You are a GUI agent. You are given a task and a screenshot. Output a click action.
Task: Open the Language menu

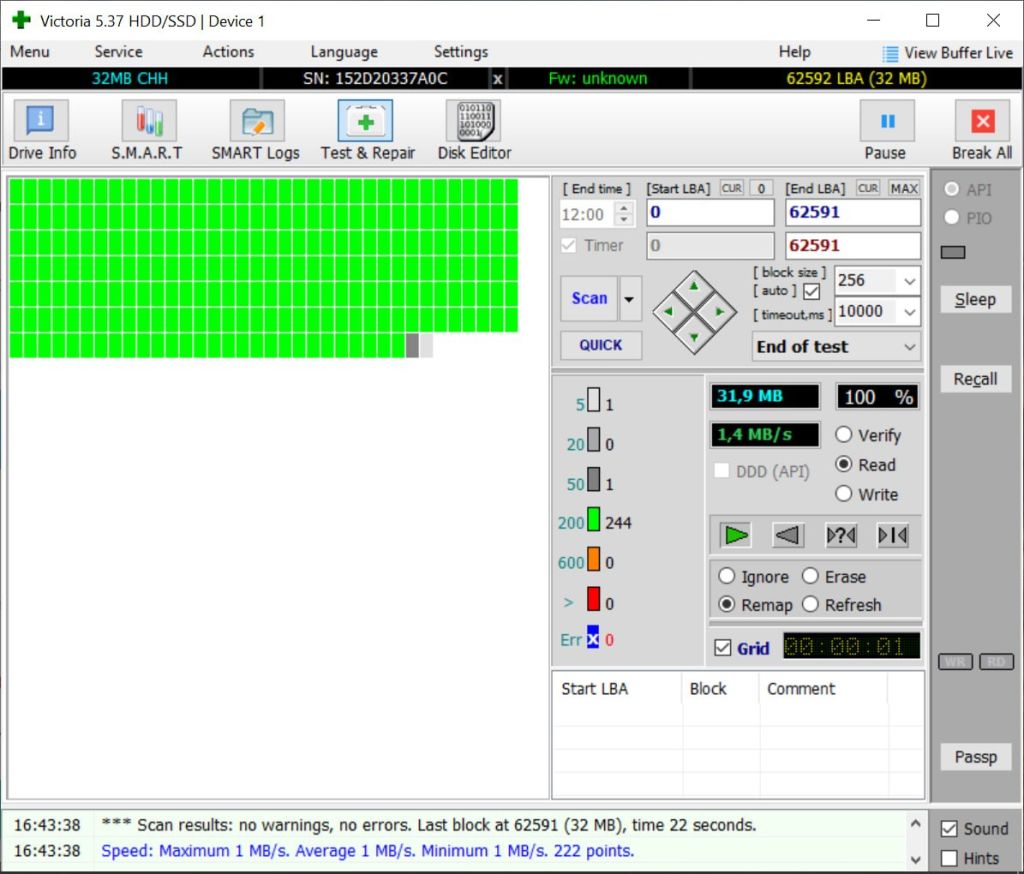coord(344,52)
